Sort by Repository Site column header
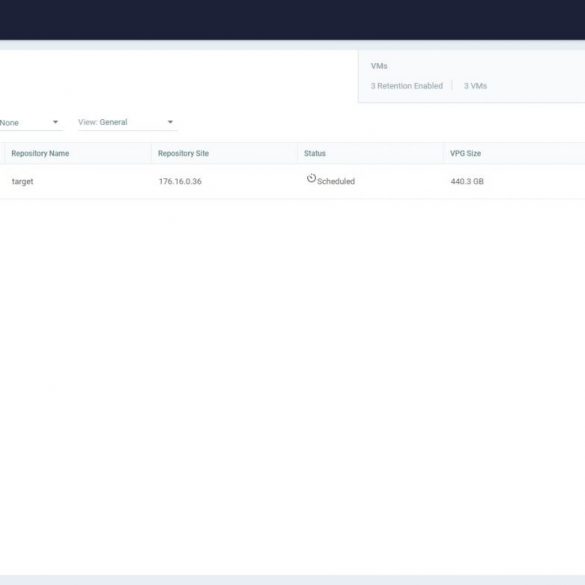 pos(183,153)
